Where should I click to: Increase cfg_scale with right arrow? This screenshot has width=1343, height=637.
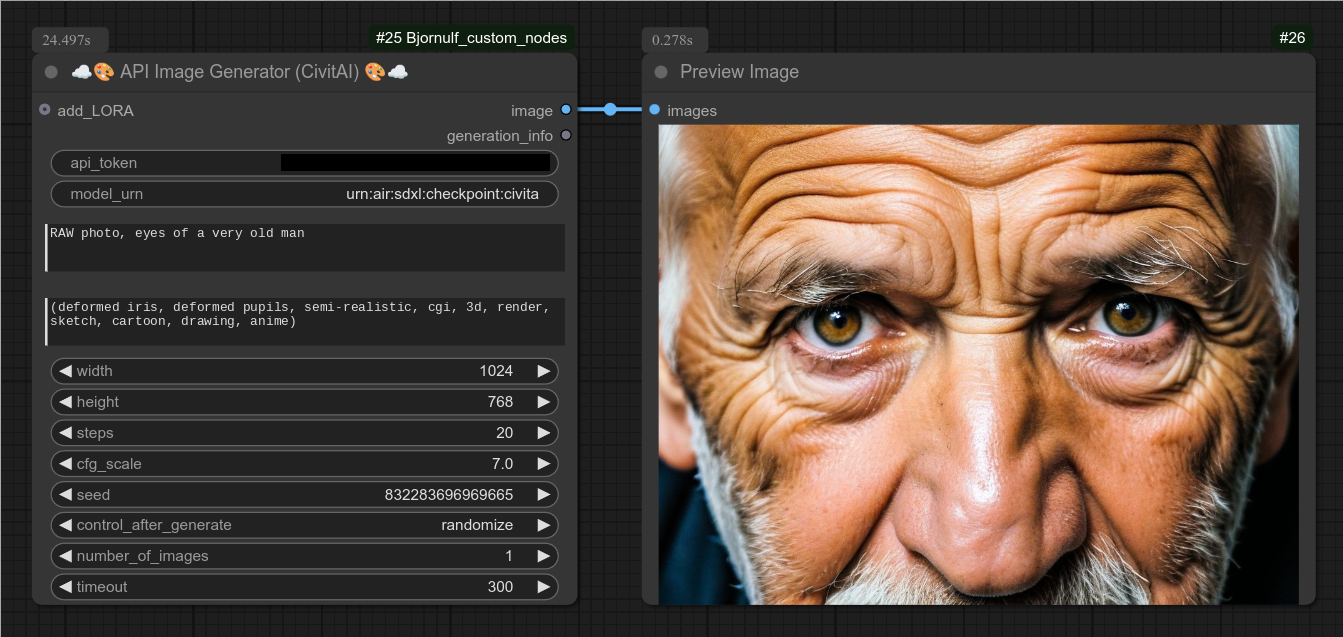coord(543,464)
